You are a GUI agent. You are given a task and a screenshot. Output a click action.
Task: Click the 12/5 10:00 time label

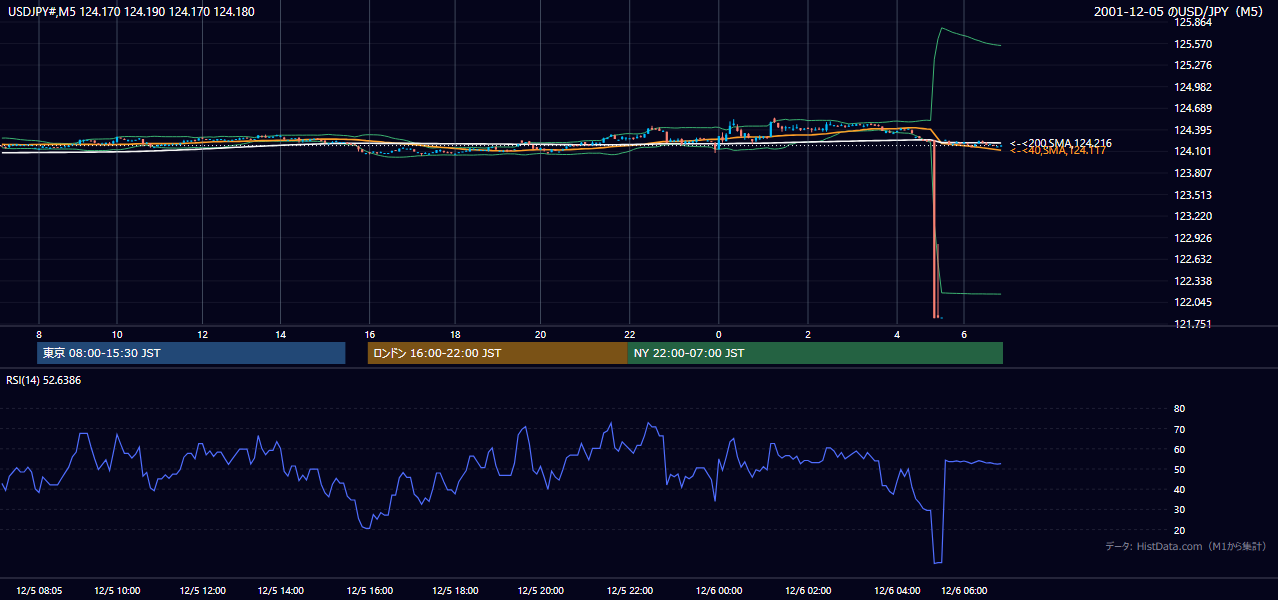(x=117, y=590)
